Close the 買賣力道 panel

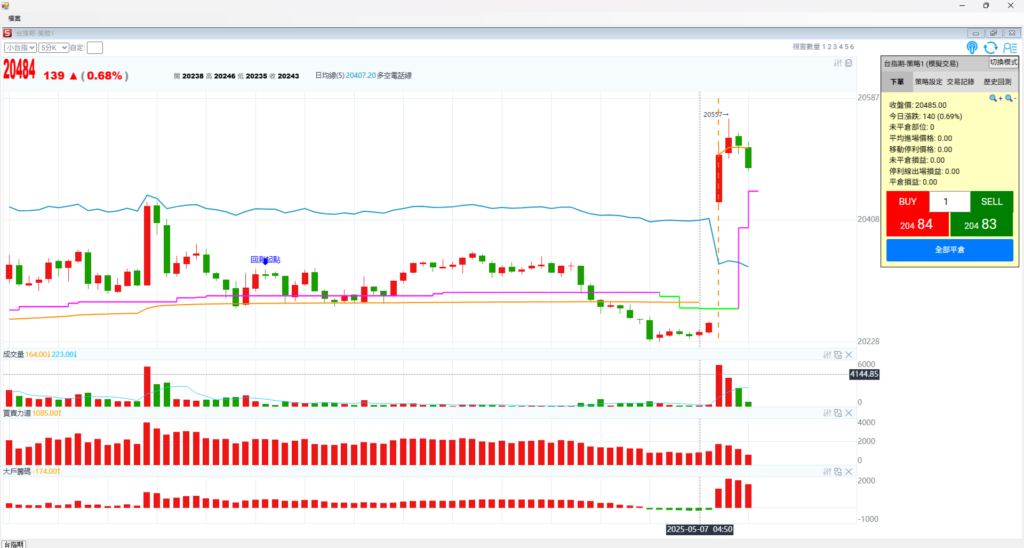coord(849,413)
